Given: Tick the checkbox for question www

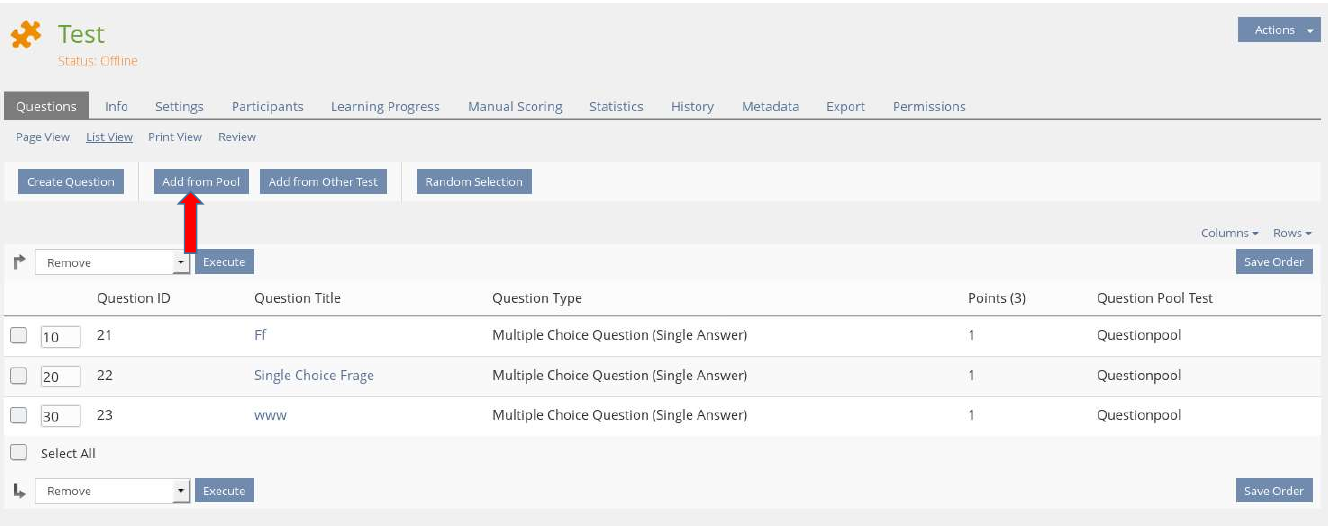Looking at the screenshot, I should pyautogui.click(x=18, y=415).
